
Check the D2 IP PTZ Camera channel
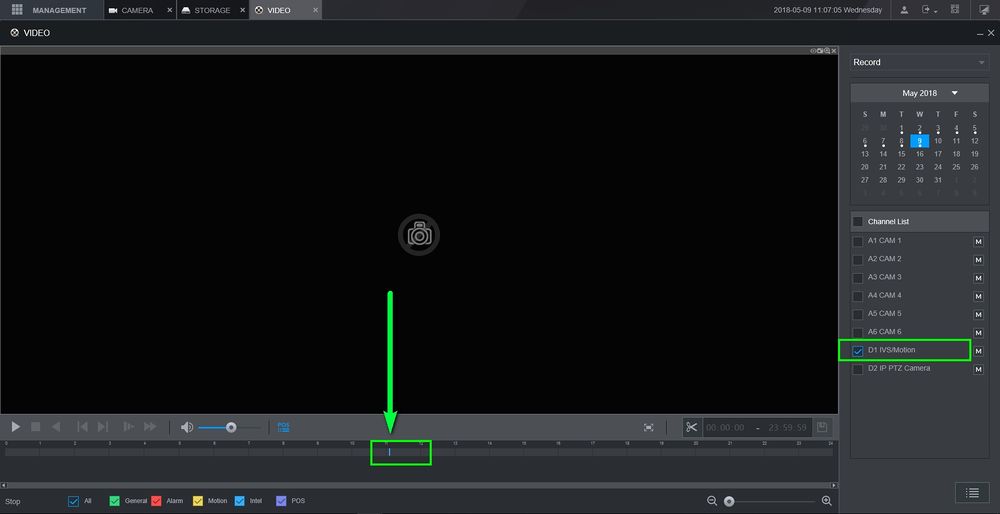(858, 369)
